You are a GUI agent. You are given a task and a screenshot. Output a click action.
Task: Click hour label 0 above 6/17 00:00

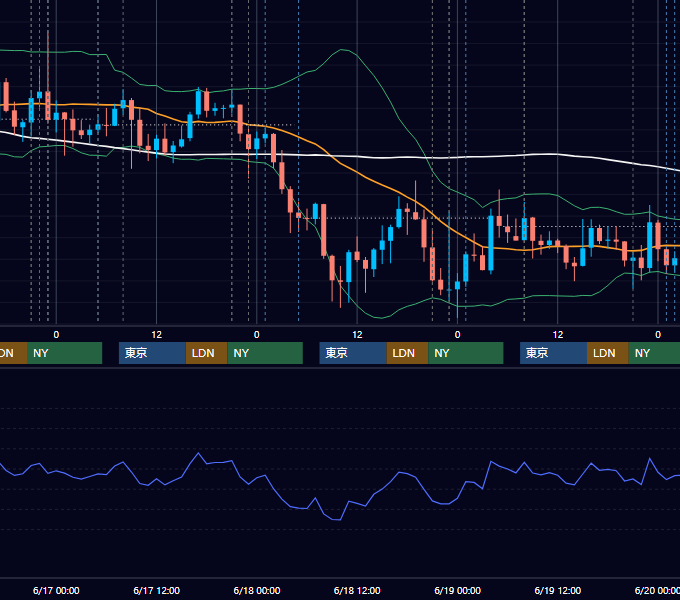56,335
